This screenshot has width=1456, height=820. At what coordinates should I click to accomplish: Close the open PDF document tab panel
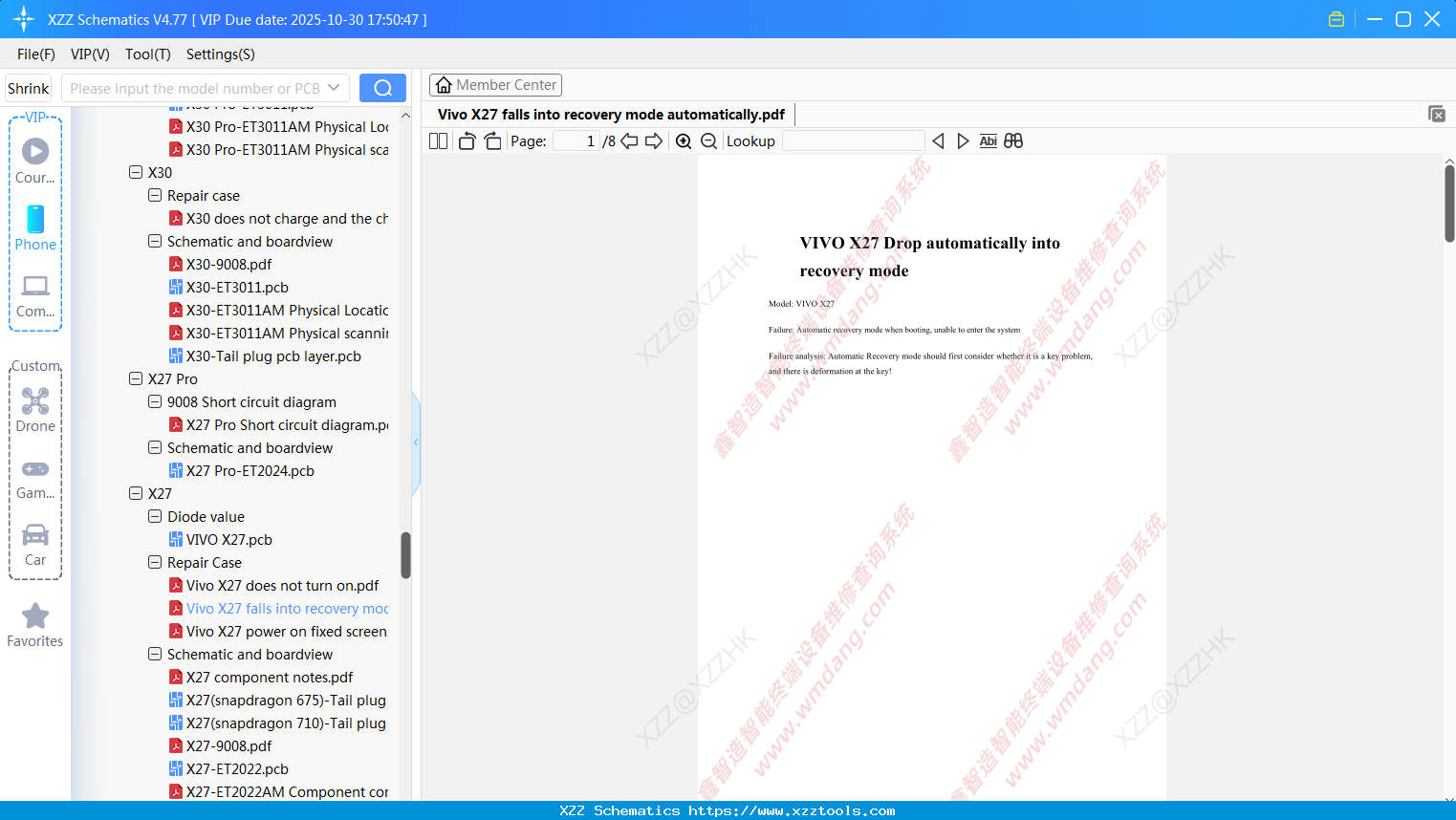pyautogui.click(x=1437, y=114)
